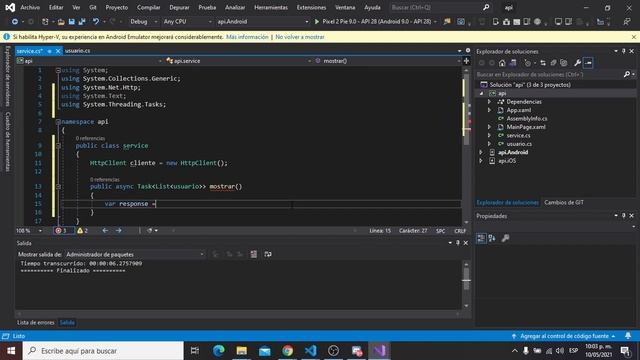Viewport: 640px width, 360px height.
Task: Click Sync with Active Document icon
Action: (x=543, y=63)
